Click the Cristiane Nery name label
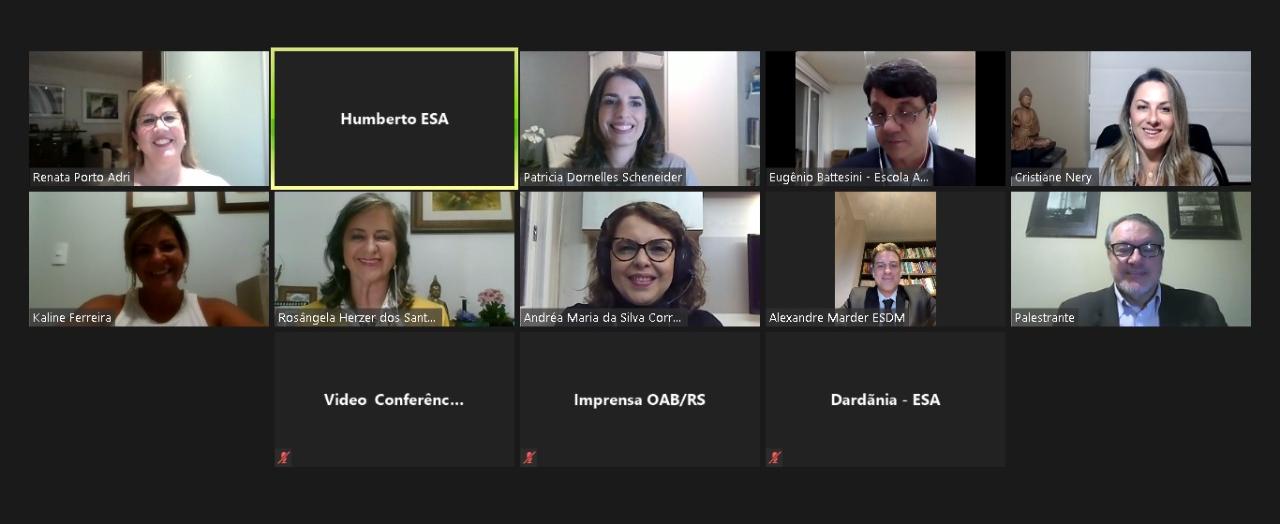The image size is (1280, 524). pyautogui.click(x=1054, y=177)
